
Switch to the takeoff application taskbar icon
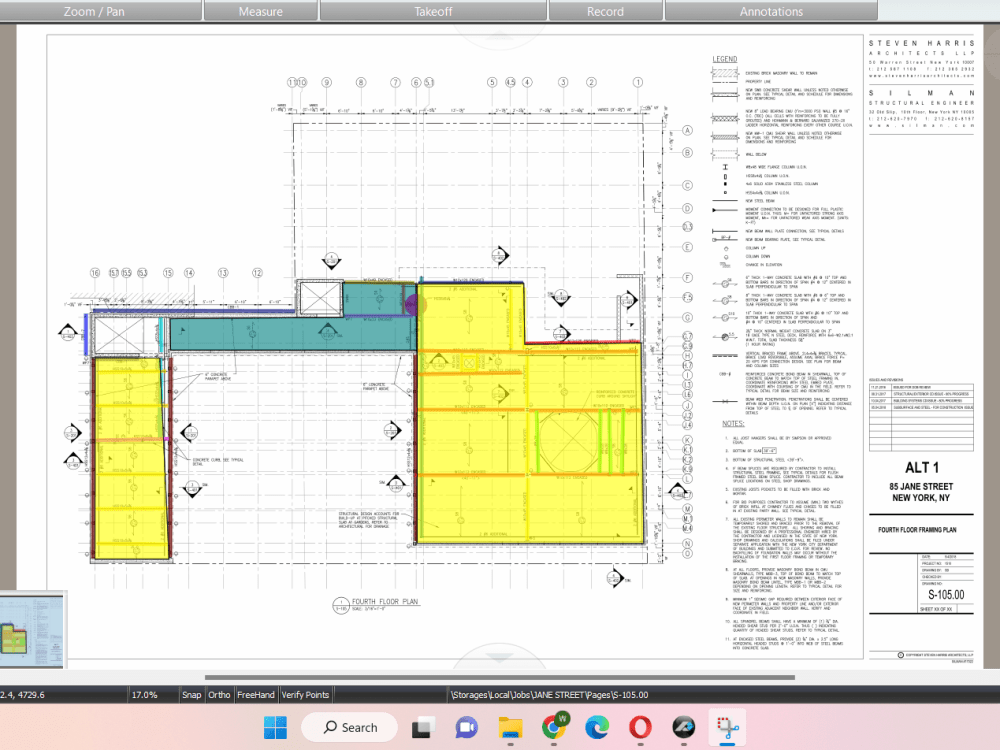pos(684,727)
